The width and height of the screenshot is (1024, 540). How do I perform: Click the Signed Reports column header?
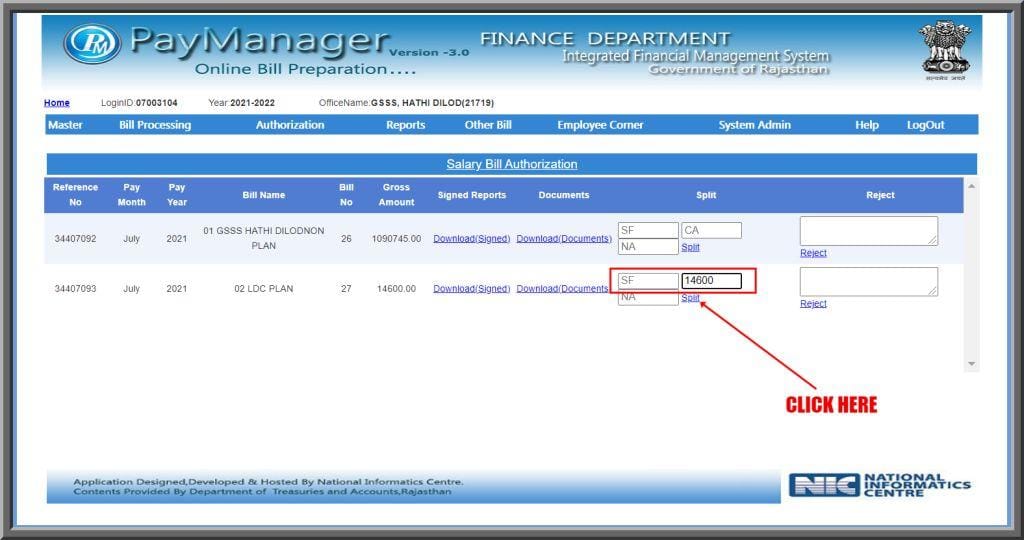(x=472, y=195)
